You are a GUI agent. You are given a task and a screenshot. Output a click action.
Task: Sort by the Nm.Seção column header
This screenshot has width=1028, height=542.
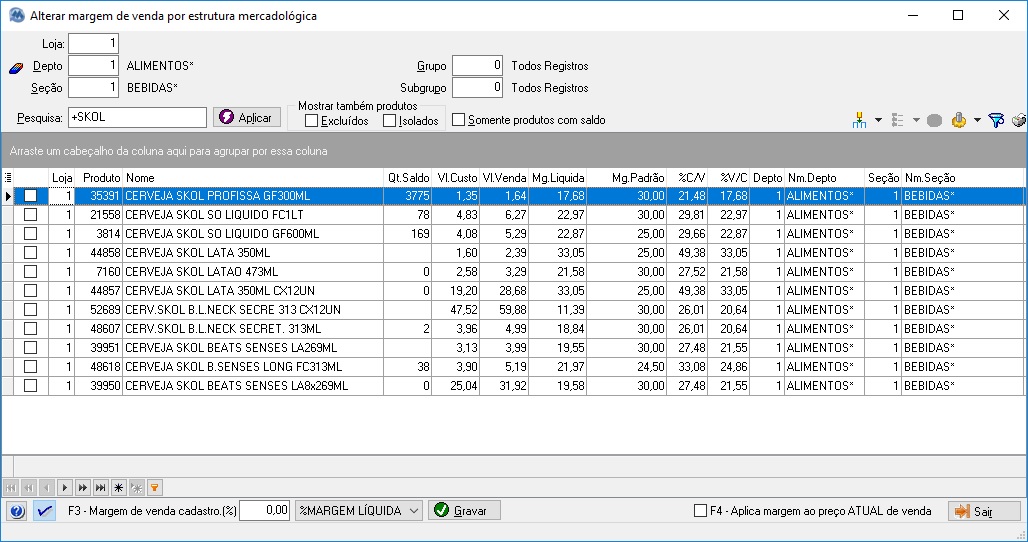[962, 178]
